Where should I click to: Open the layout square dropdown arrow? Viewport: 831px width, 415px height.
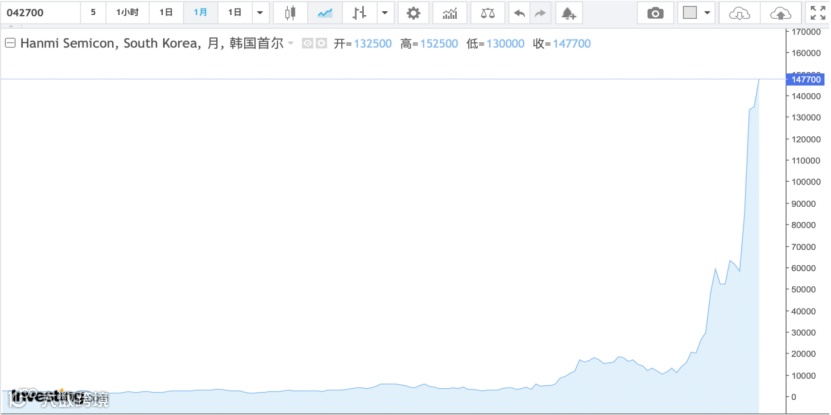pos(708,13)
